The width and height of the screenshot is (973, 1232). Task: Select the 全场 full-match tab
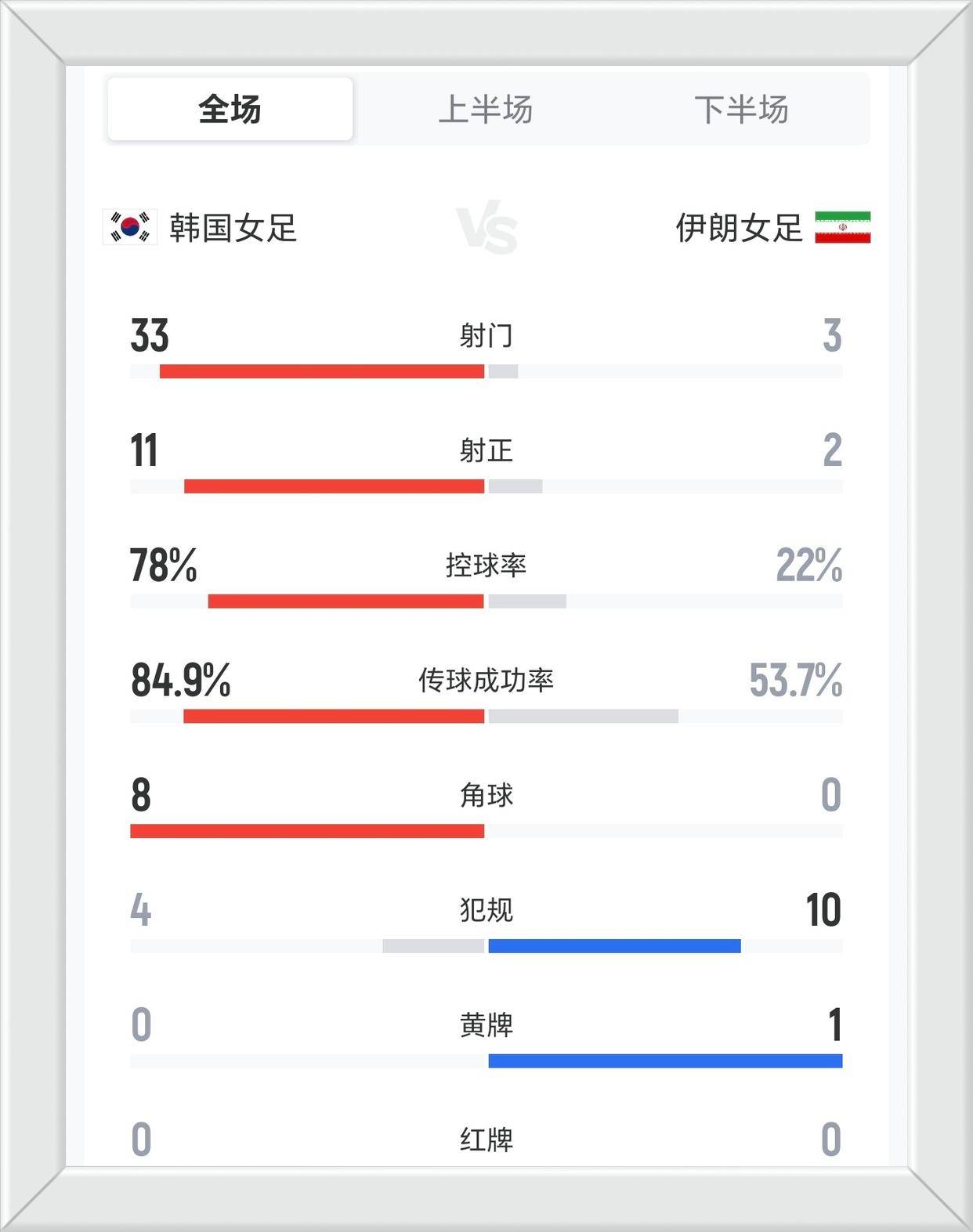click(230, 109)
